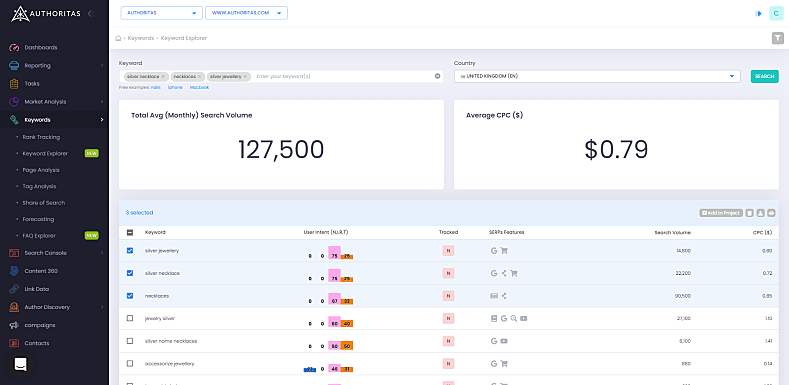Uncheck the silver jewellery checkbox

pos(130,251)
